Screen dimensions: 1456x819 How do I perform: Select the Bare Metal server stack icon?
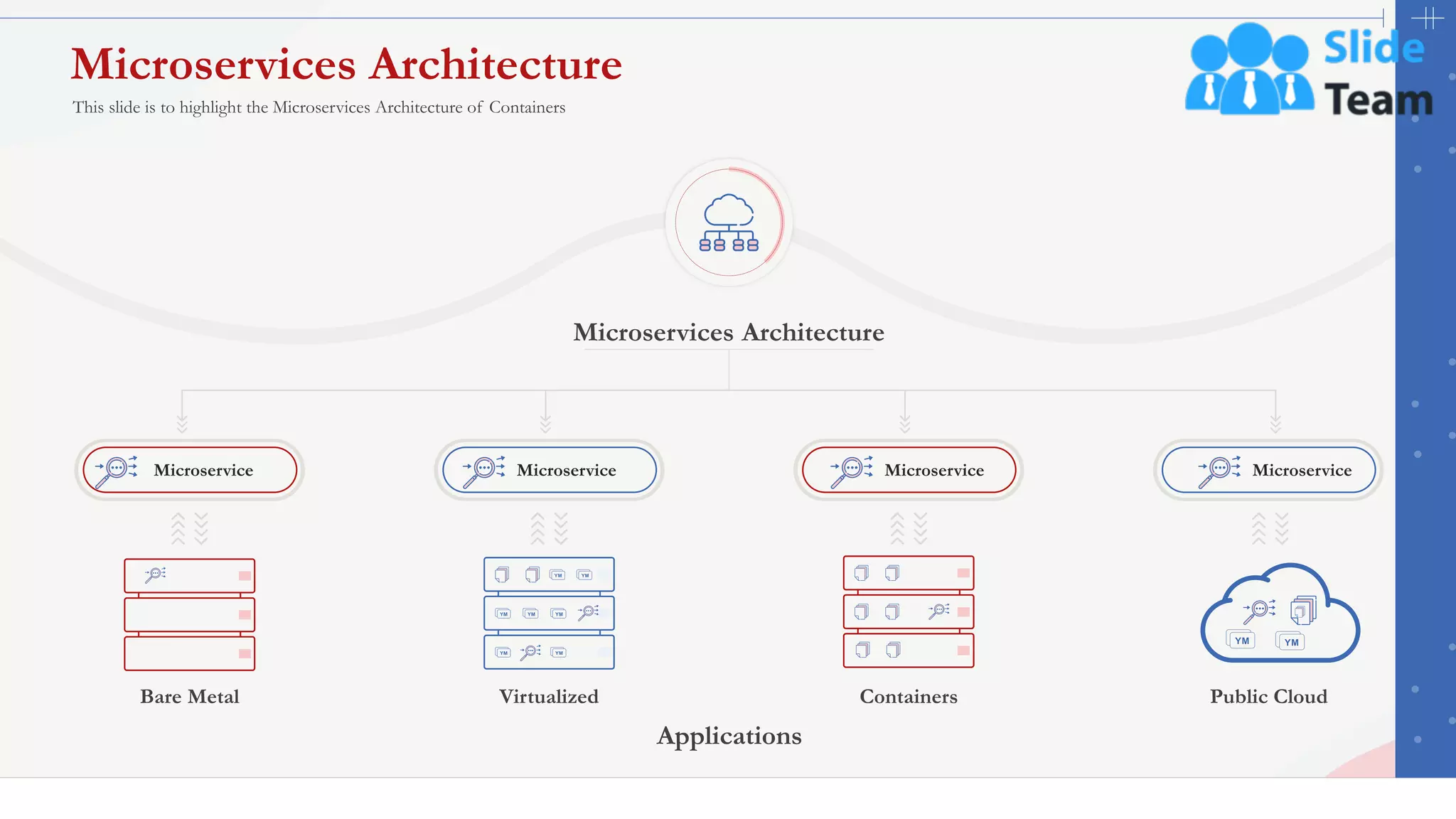point(189,614)
